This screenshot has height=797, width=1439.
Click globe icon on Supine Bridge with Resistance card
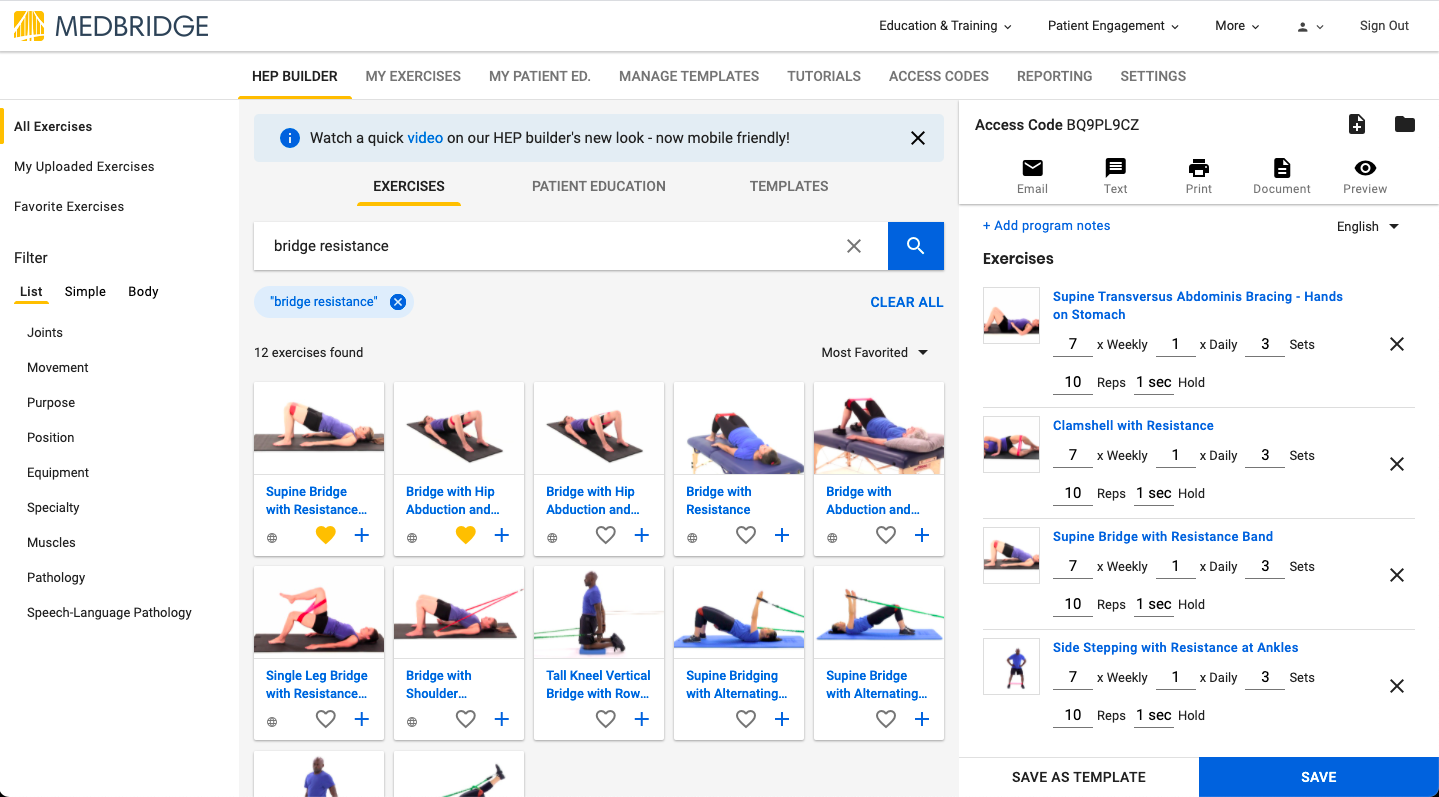272,538
